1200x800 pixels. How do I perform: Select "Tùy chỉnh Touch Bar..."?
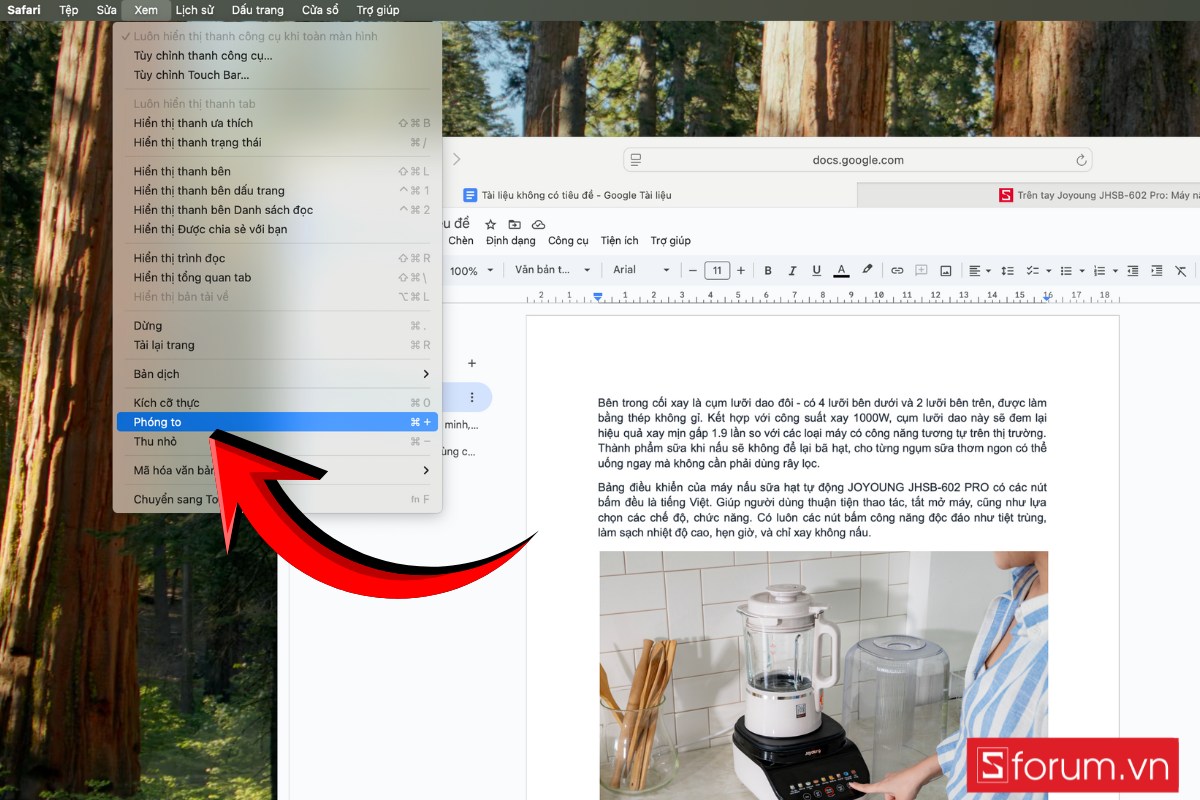click(277, 74)
